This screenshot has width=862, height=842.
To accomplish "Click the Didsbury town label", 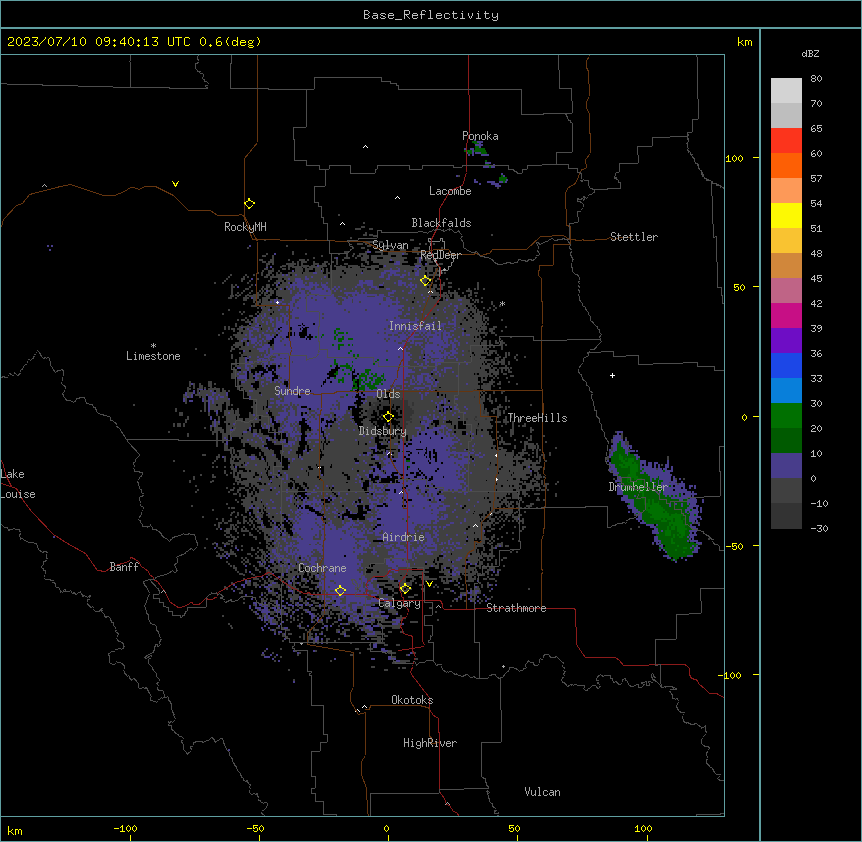I will coord(383,431).
